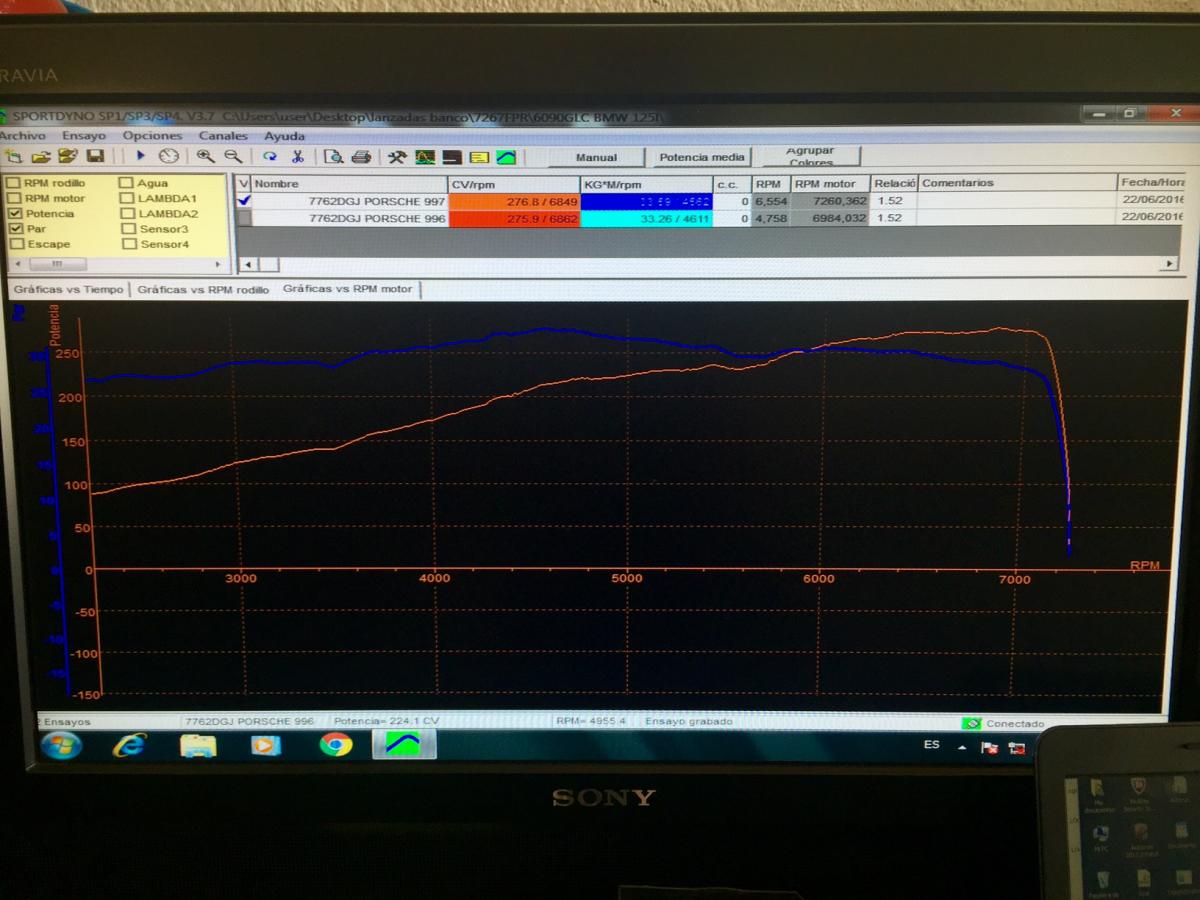The image size is (1200, 900).
Task: Click the RPM motor column header
Action: click(829, 183)
